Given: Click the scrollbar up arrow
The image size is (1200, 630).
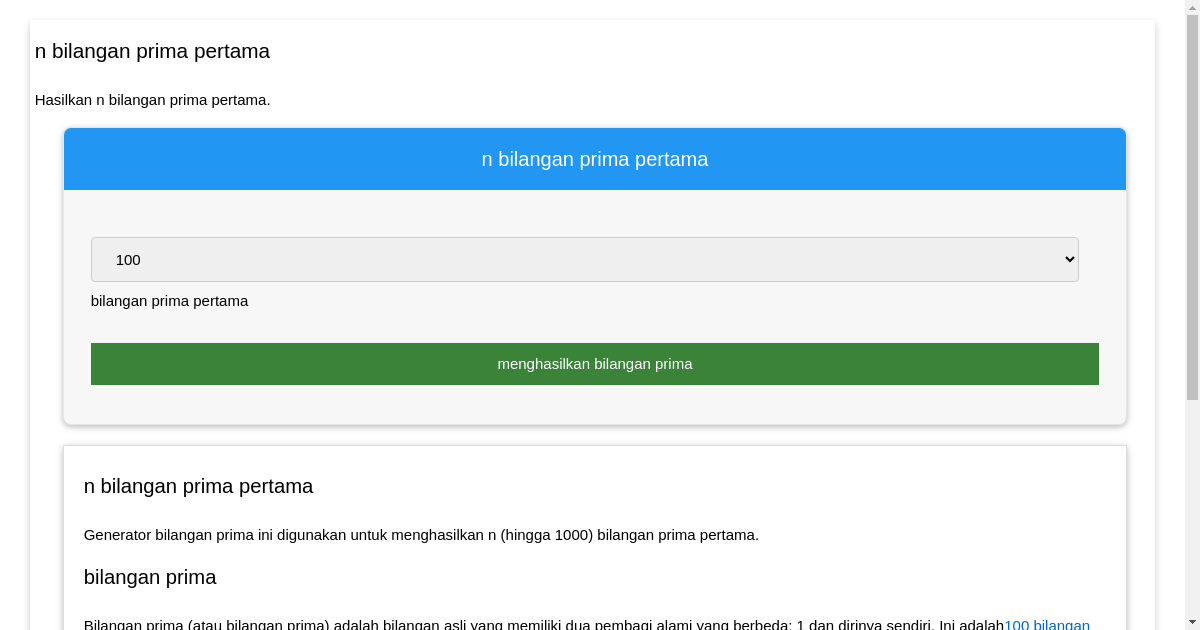Looking at the screenshot, I should pos(1191,7).
